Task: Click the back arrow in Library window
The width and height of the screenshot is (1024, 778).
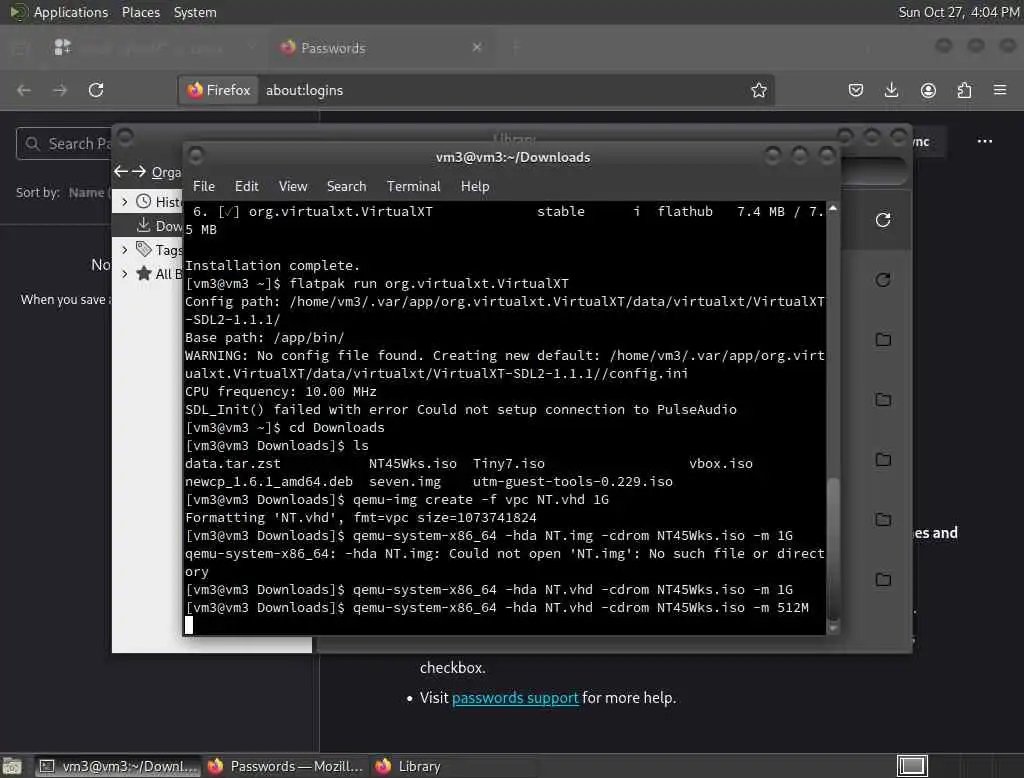Action: tap(121, 172)
